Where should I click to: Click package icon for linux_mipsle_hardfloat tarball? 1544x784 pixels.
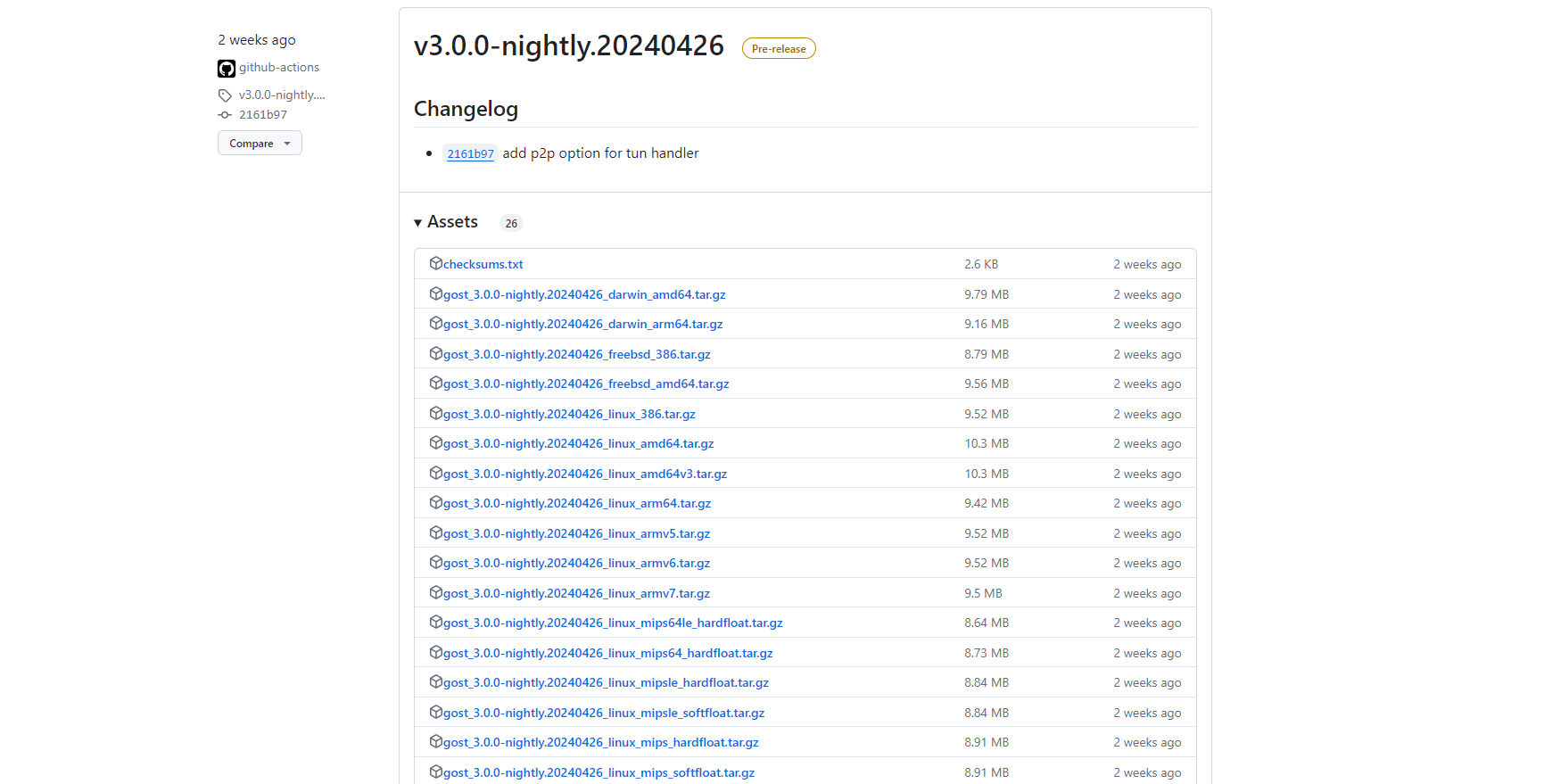436,681
